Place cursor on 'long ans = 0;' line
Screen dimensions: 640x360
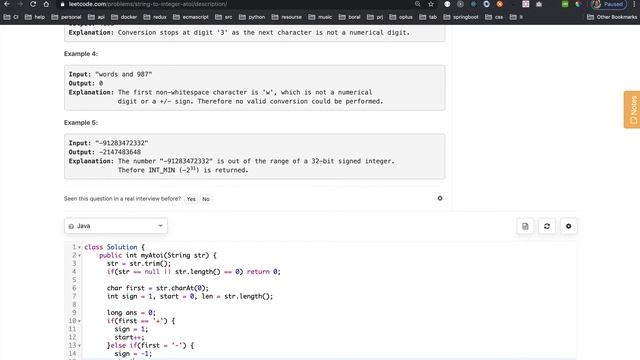click(x=131, y=313)
